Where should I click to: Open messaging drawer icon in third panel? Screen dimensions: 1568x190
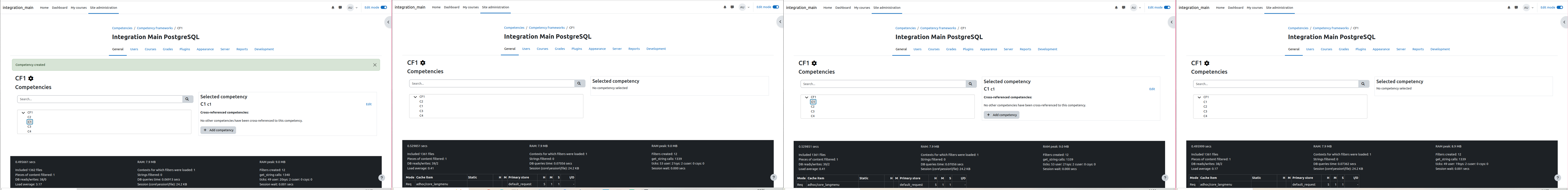coord(1124,7)
